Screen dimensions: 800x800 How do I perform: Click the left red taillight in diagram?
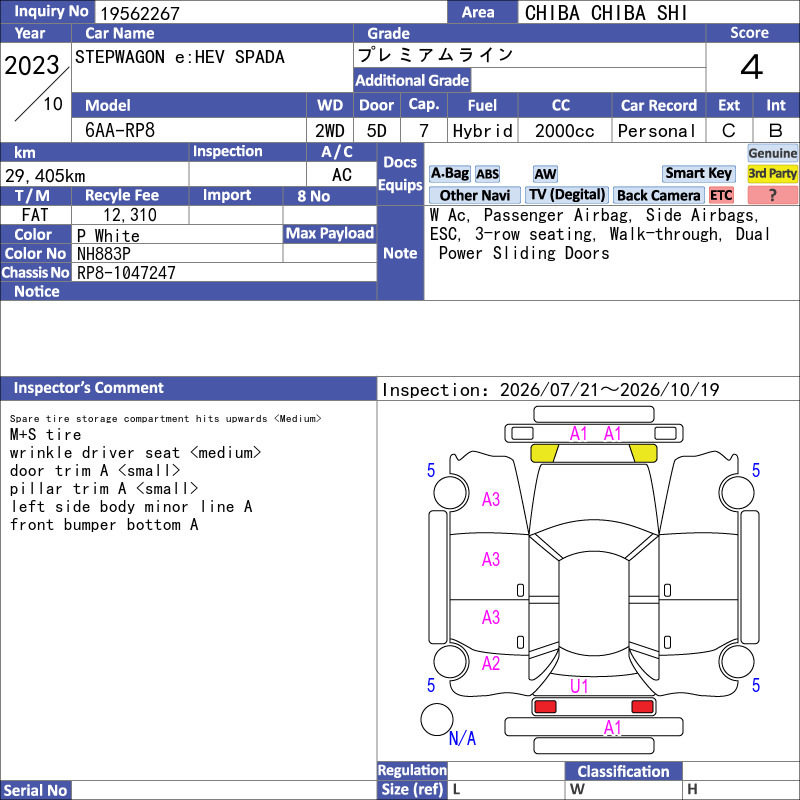click(x=545, y=707)
